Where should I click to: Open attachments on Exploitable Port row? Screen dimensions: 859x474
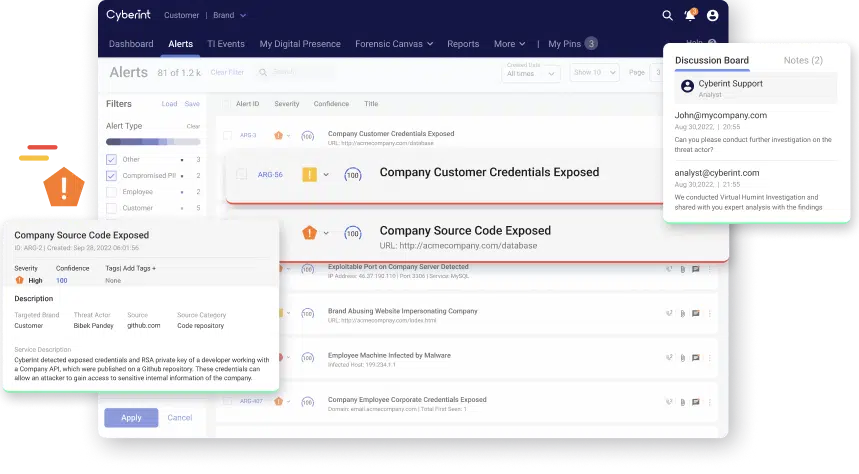pos(683,269)
